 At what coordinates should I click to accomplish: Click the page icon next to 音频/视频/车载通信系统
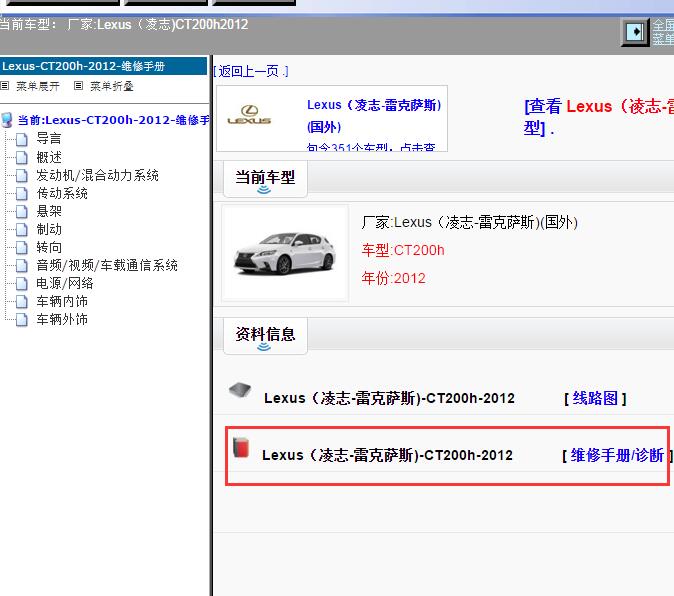(x=21, y=266)
